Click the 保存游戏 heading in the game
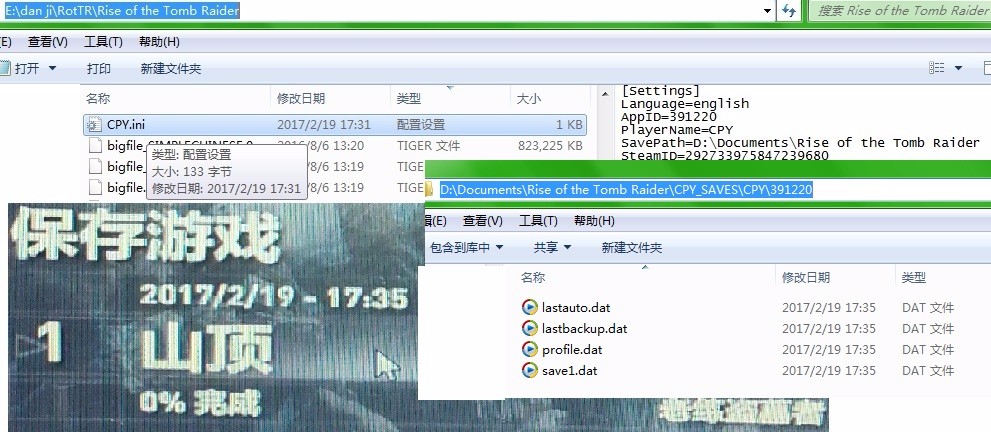The image size is (991, 432). tap(145, 234)
